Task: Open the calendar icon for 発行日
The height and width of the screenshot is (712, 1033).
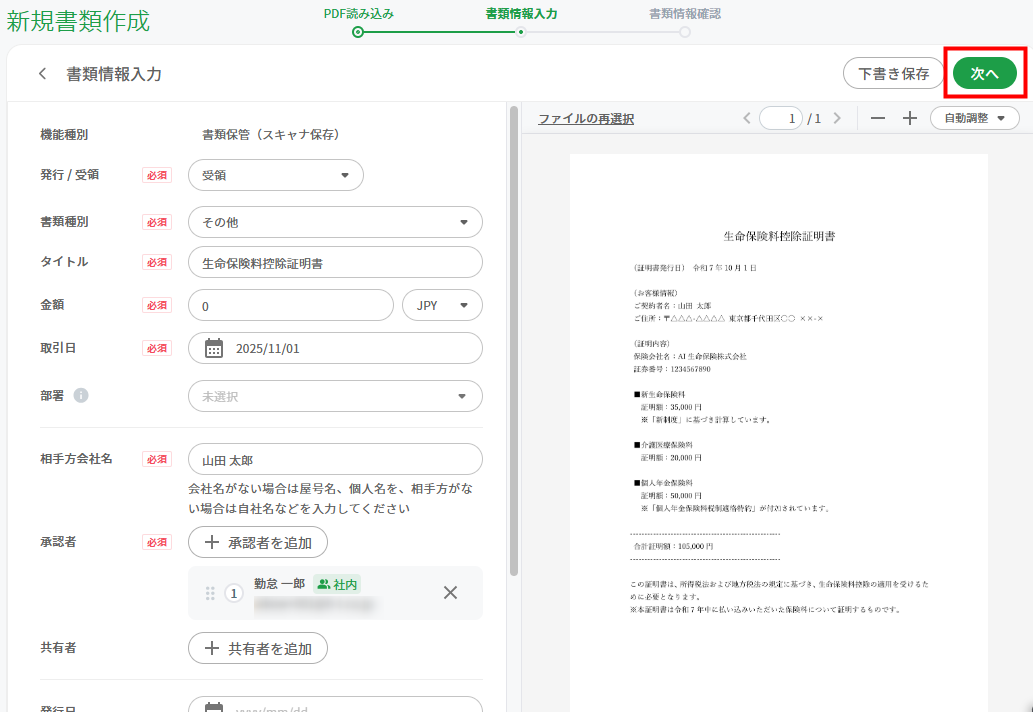Action: (x=213, y=707)
